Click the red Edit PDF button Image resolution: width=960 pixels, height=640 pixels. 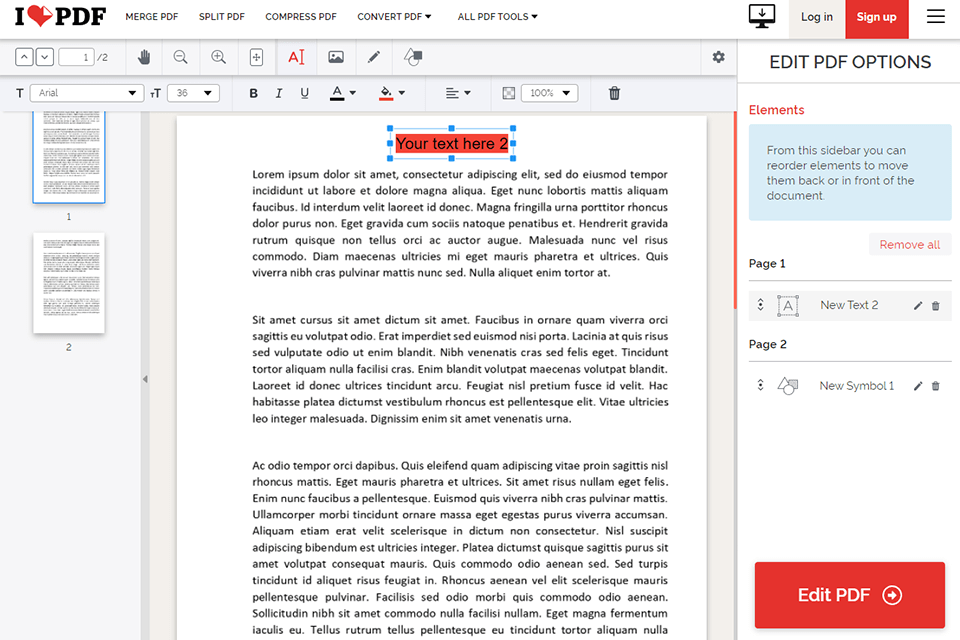tap(849, 595)
